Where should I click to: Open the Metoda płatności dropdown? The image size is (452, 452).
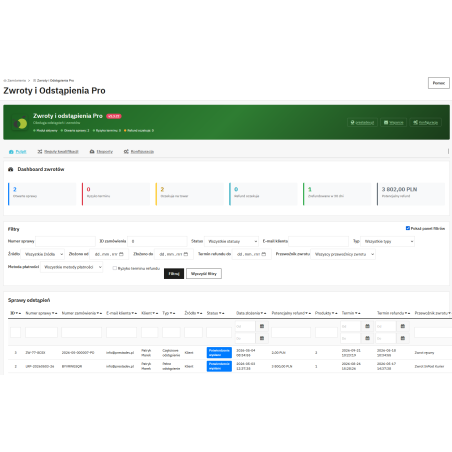click(72, 267)
